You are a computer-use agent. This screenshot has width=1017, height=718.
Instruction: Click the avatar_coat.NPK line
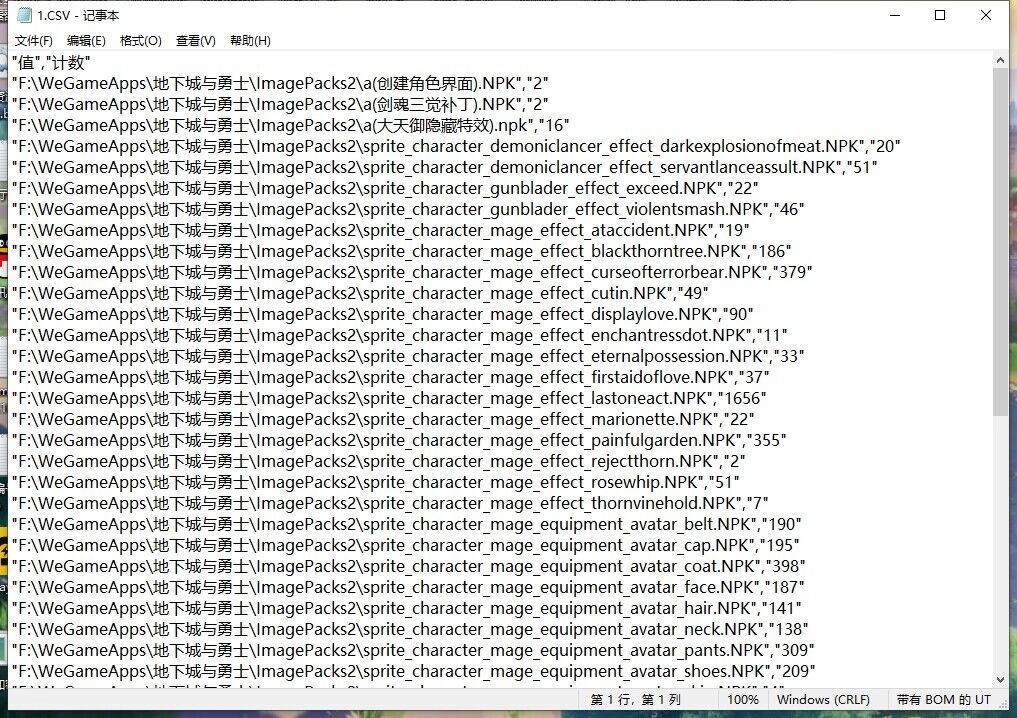409,566
